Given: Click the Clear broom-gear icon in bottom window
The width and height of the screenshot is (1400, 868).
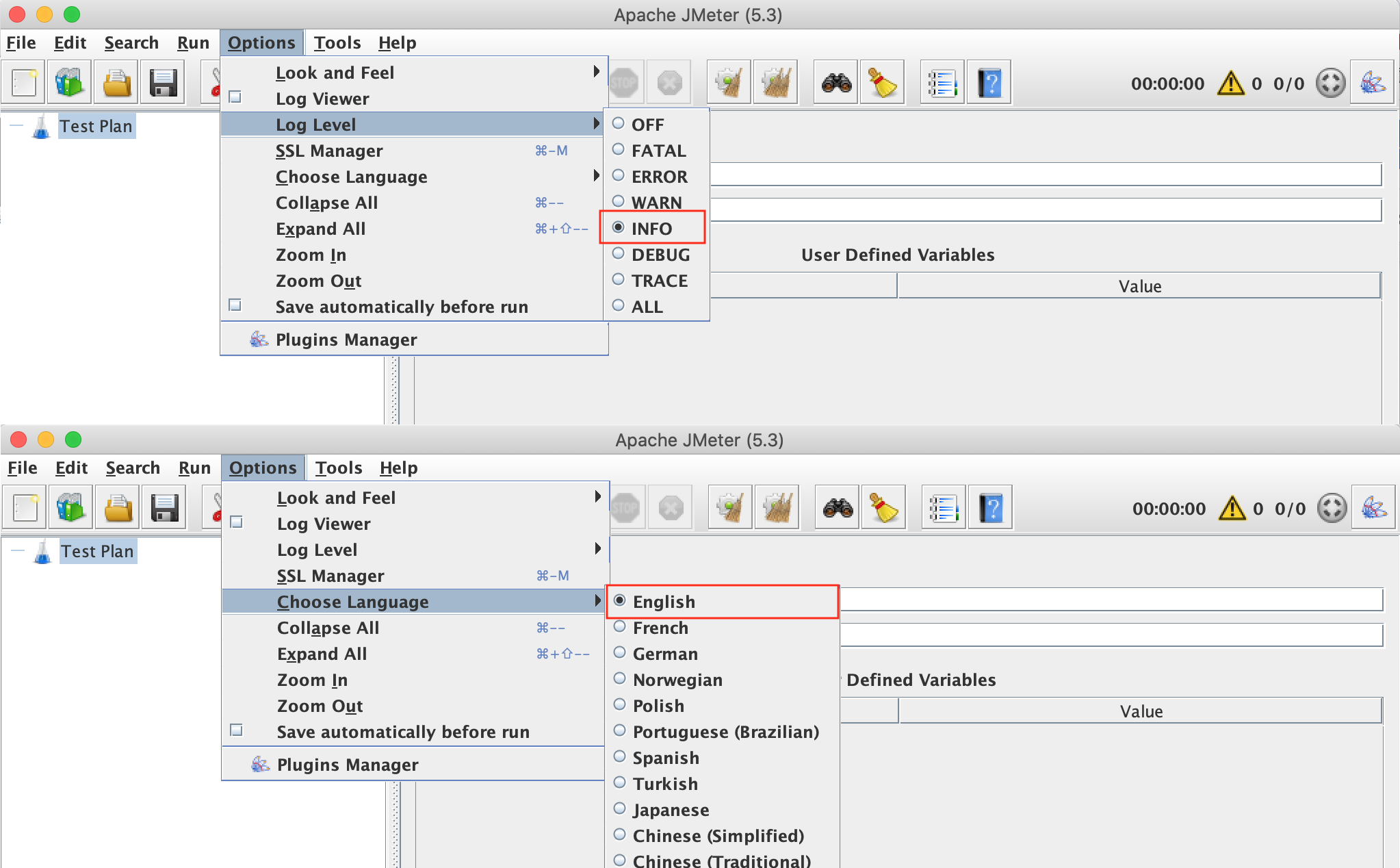Looking at the screenshot, I should pyautogui.click(x=731, y=508).
